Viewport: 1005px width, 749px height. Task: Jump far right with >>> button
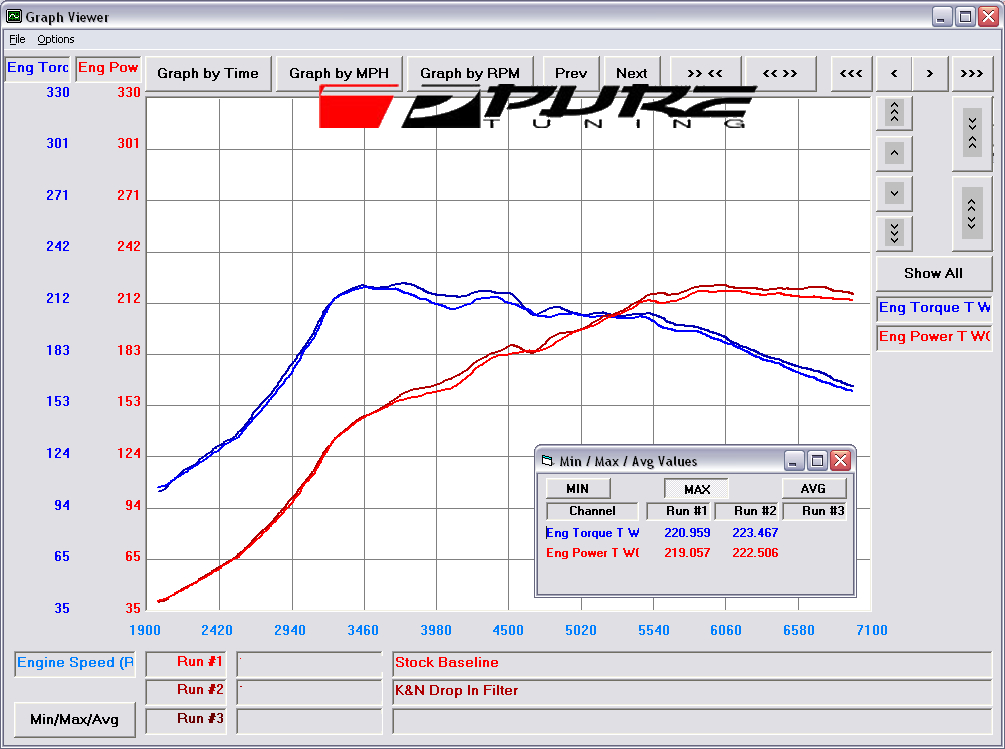pyautogui.click(x=972, y=73)
